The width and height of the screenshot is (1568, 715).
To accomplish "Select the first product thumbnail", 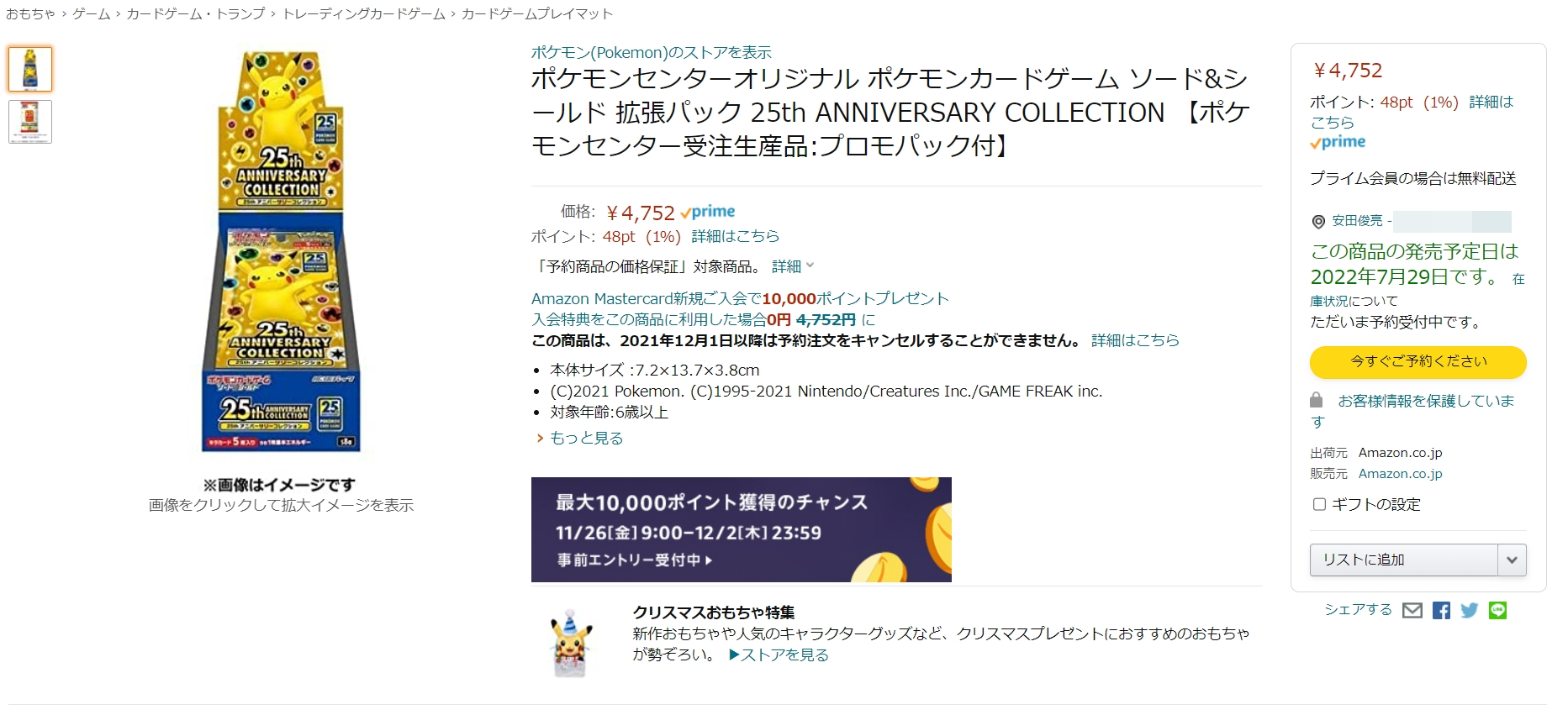I will click(x=30, y=69).
